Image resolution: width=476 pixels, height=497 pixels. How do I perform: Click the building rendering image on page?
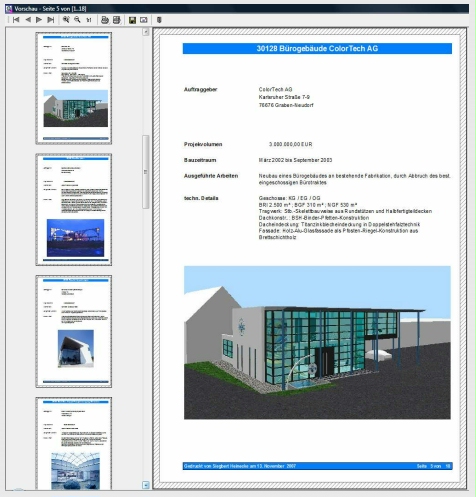pos(317,342)
